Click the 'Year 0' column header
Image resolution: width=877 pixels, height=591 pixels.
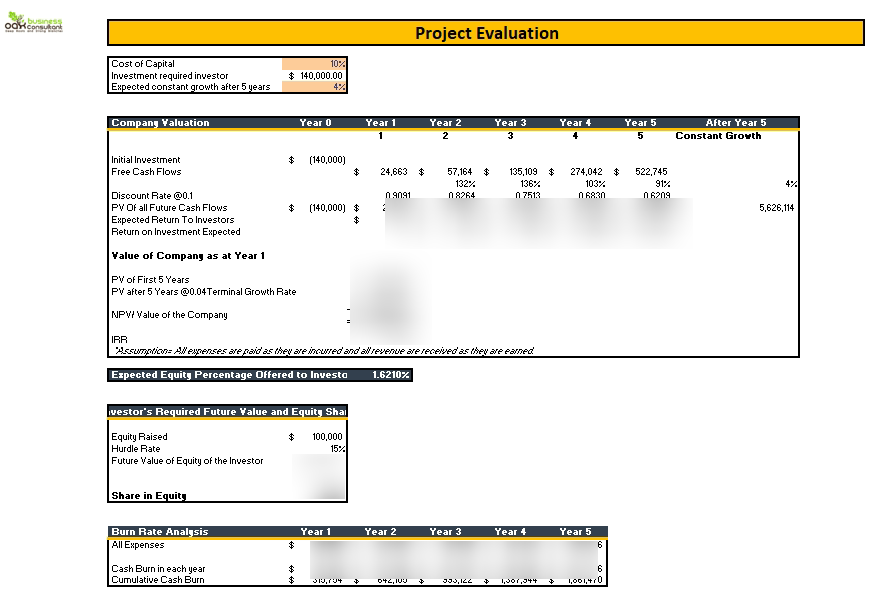(x=315, y=122)
